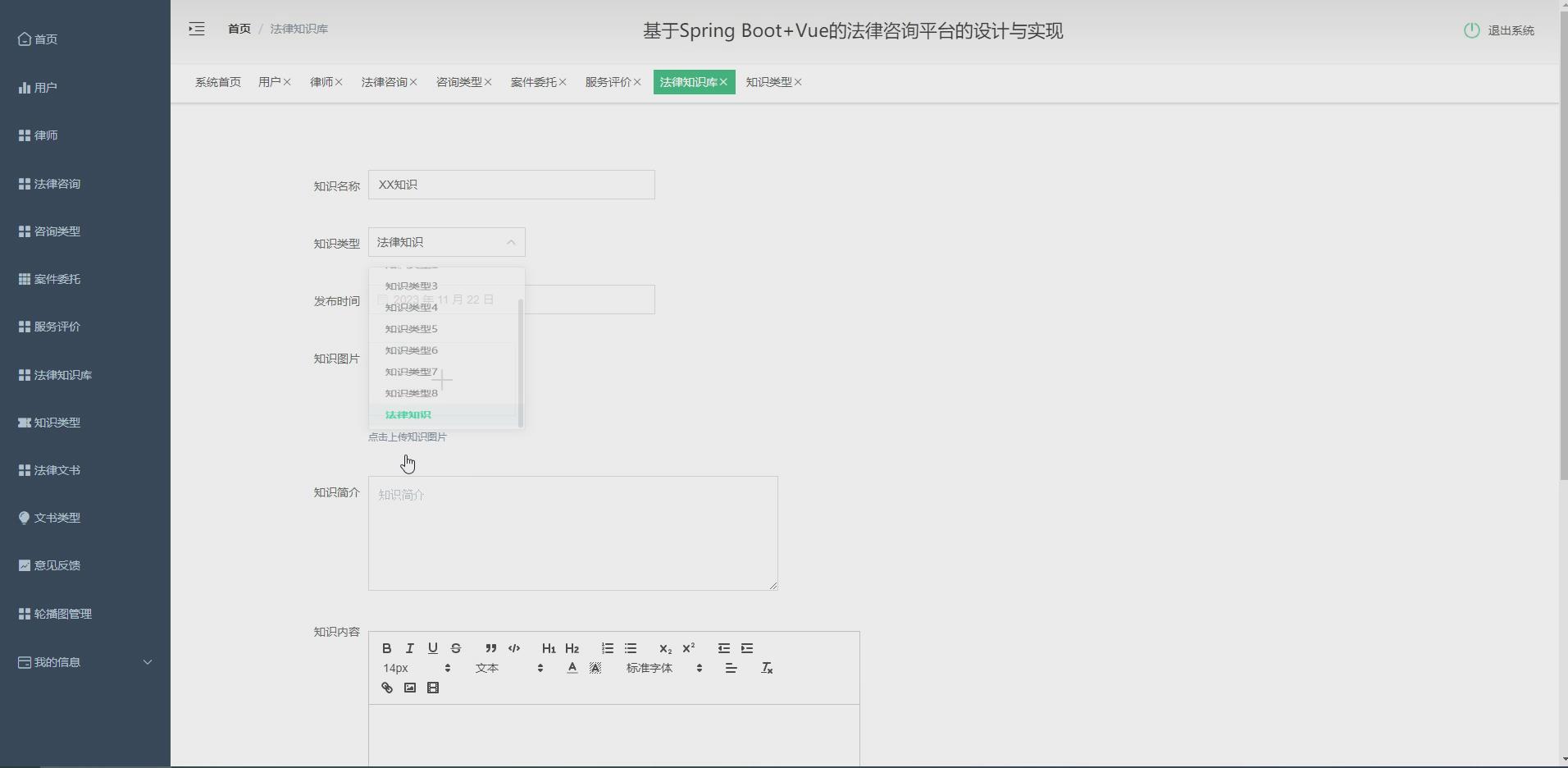1568x768 pixels.
Task: Insert a code block via the </> icon
Action: (513, 648)
